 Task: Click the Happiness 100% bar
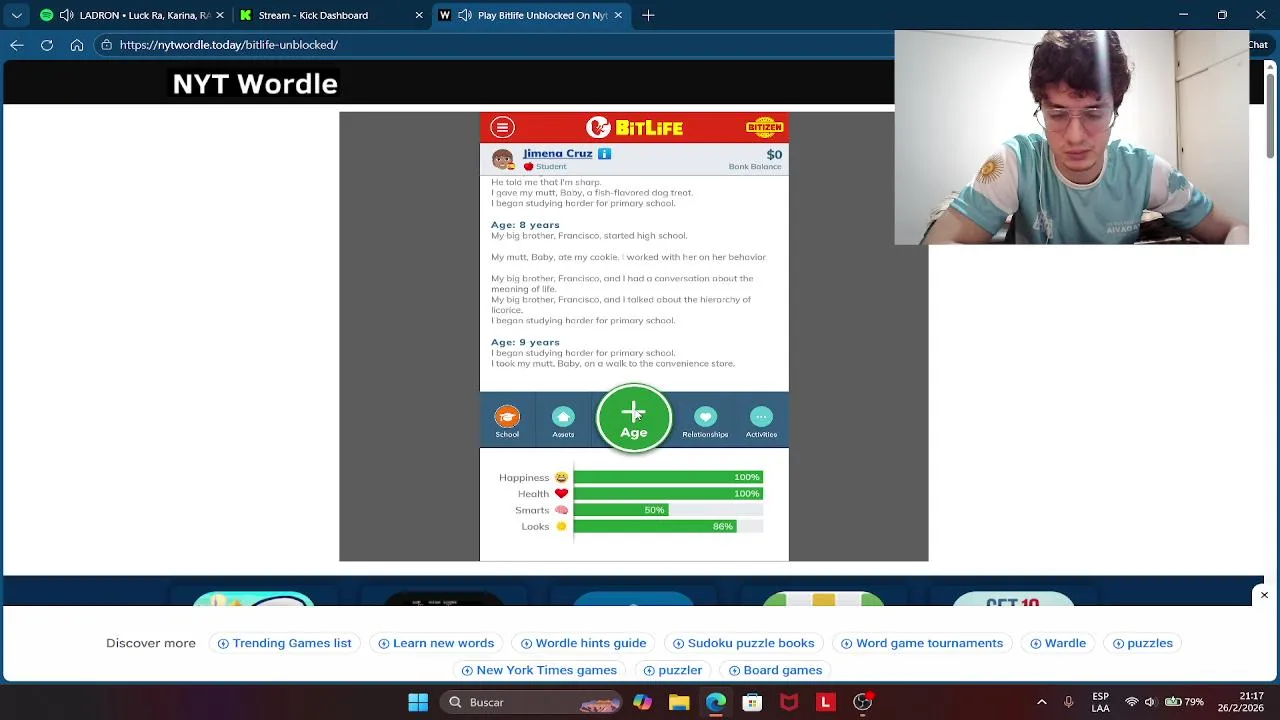tap(668, 477)
